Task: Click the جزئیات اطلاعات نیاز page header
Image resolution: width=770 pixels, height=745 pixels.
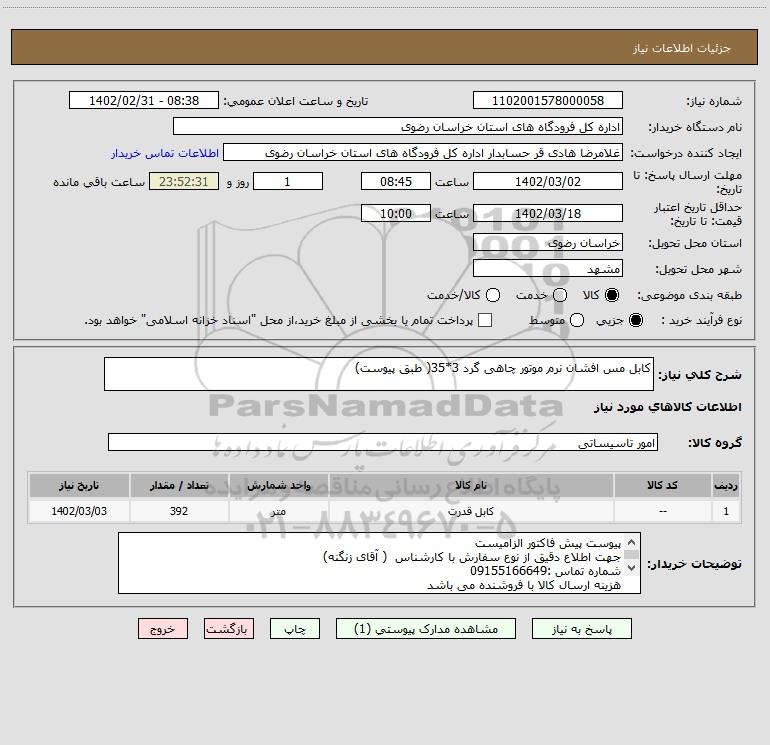Action: [682, 48]
